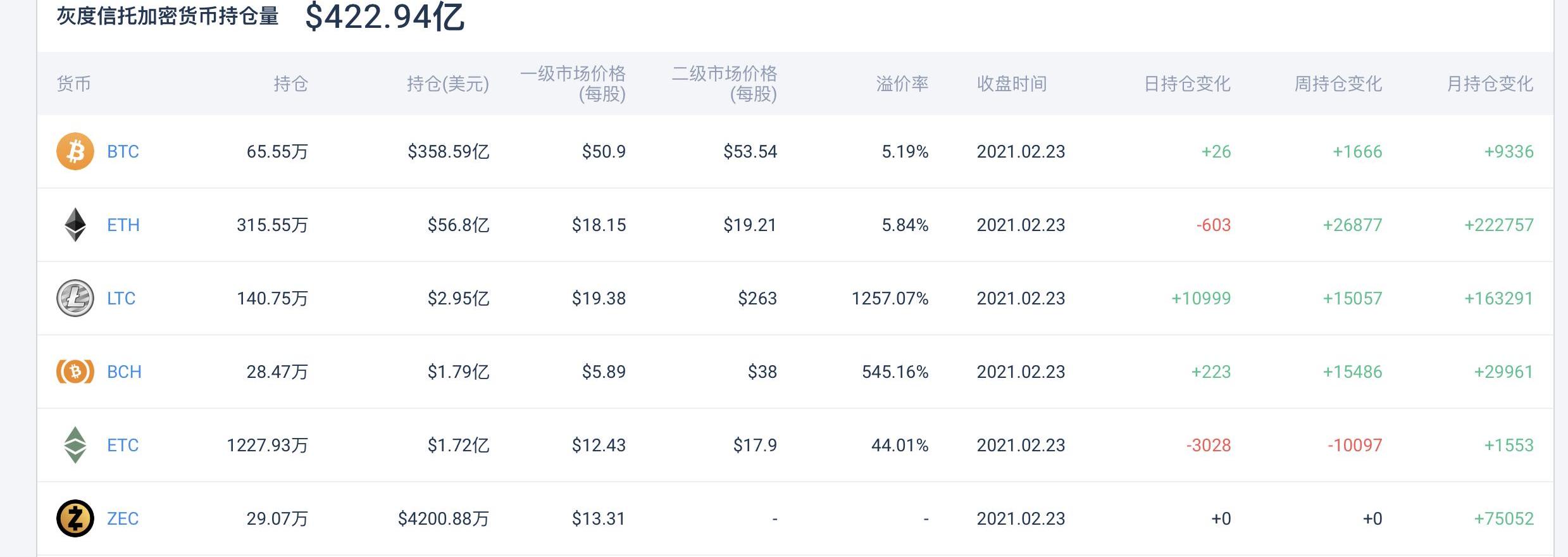Click the Bitcoin Cash icon
This screenshot has width=1568, height=557.
[75, 372]
